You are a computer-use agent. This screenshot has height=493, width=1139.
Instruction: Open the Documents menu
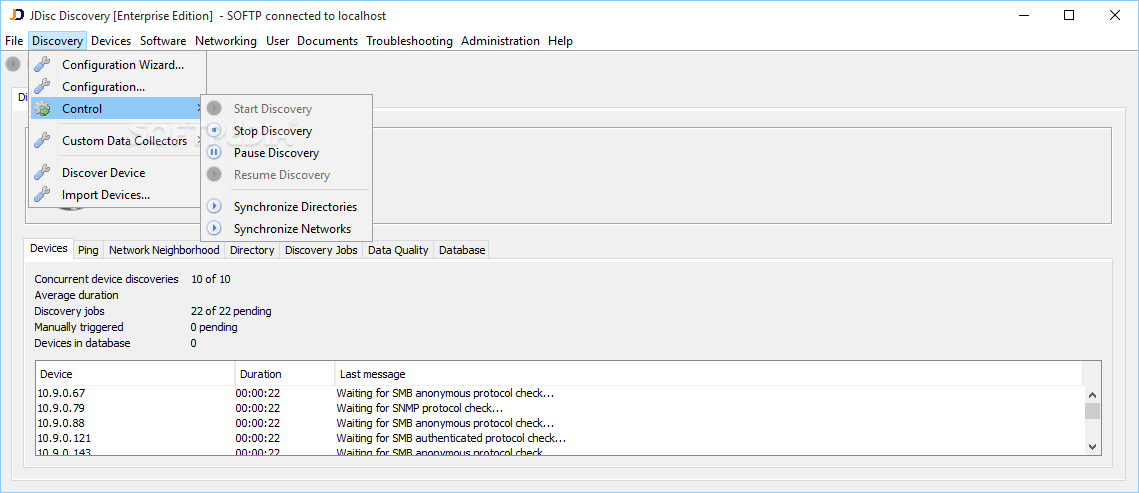click(328, 41)
